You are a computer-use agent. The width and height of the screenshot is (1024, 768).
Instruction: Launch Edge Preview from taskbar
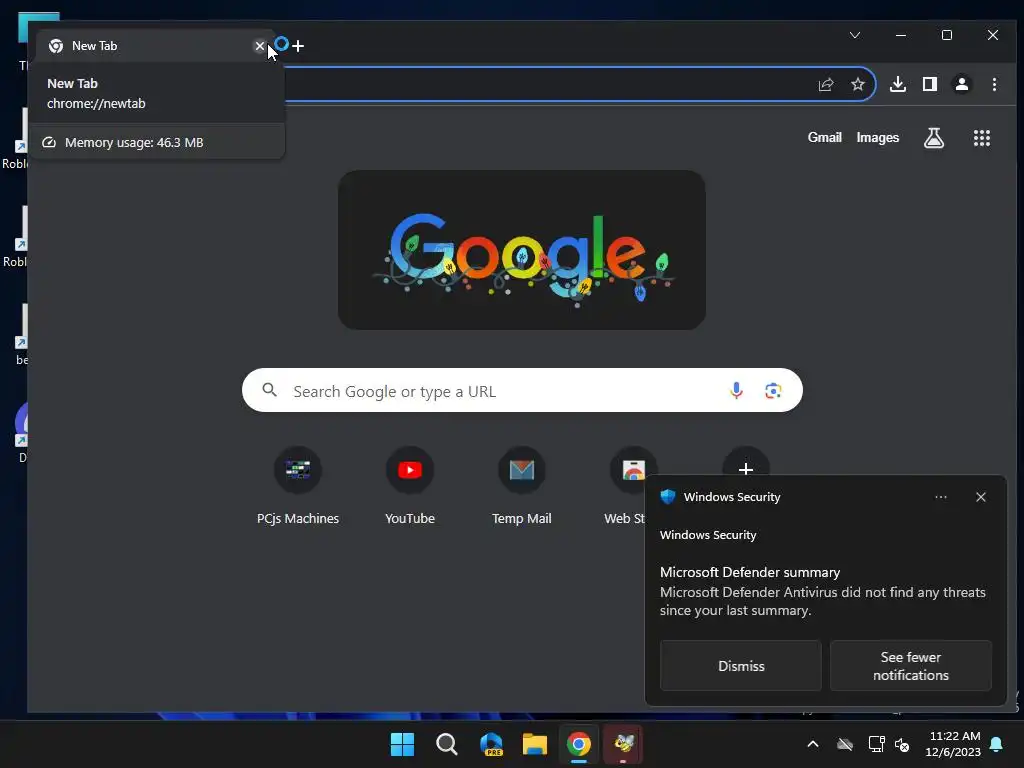491,744
